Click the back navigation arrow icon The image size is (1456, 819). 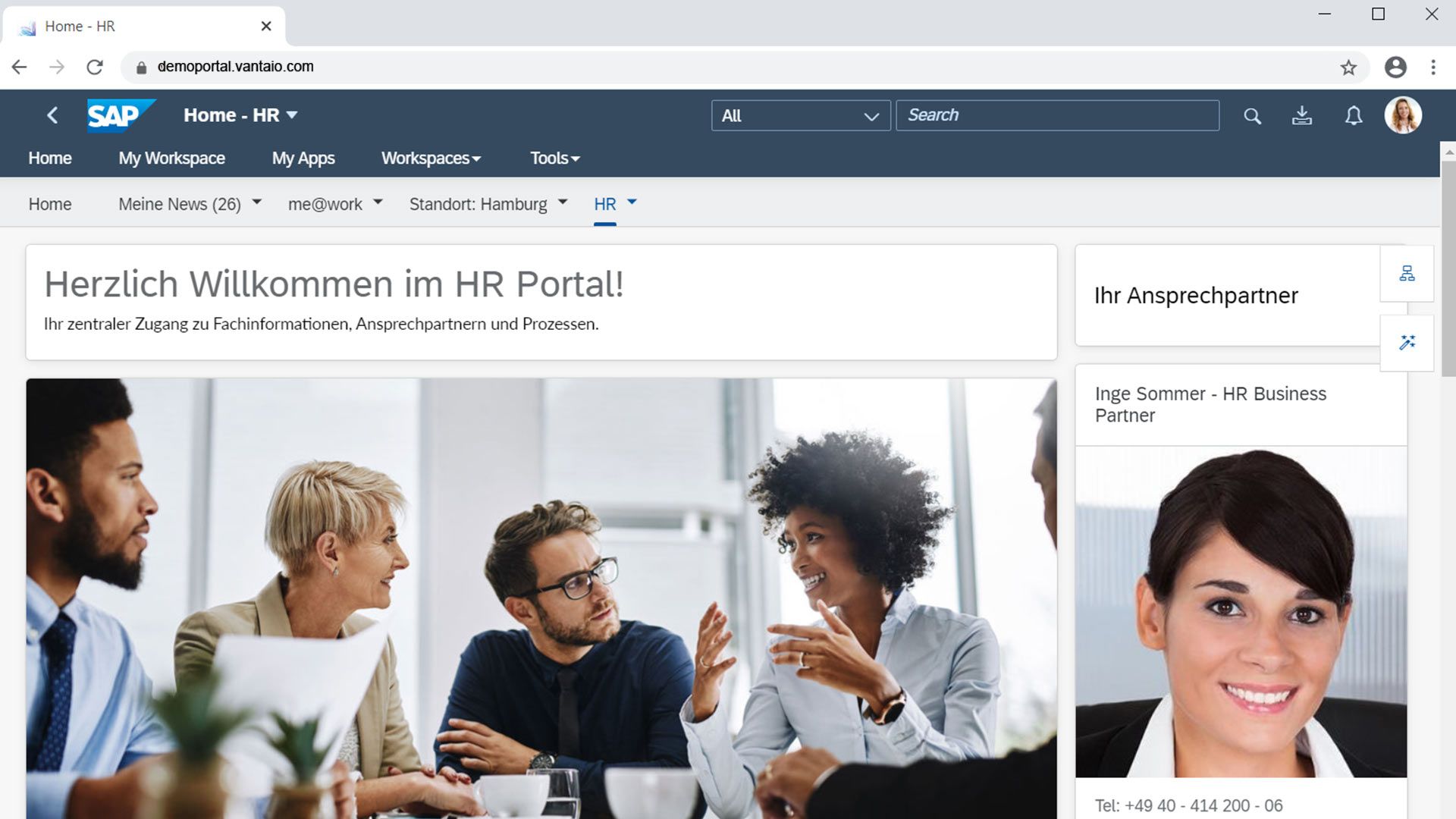coord(52,113)
